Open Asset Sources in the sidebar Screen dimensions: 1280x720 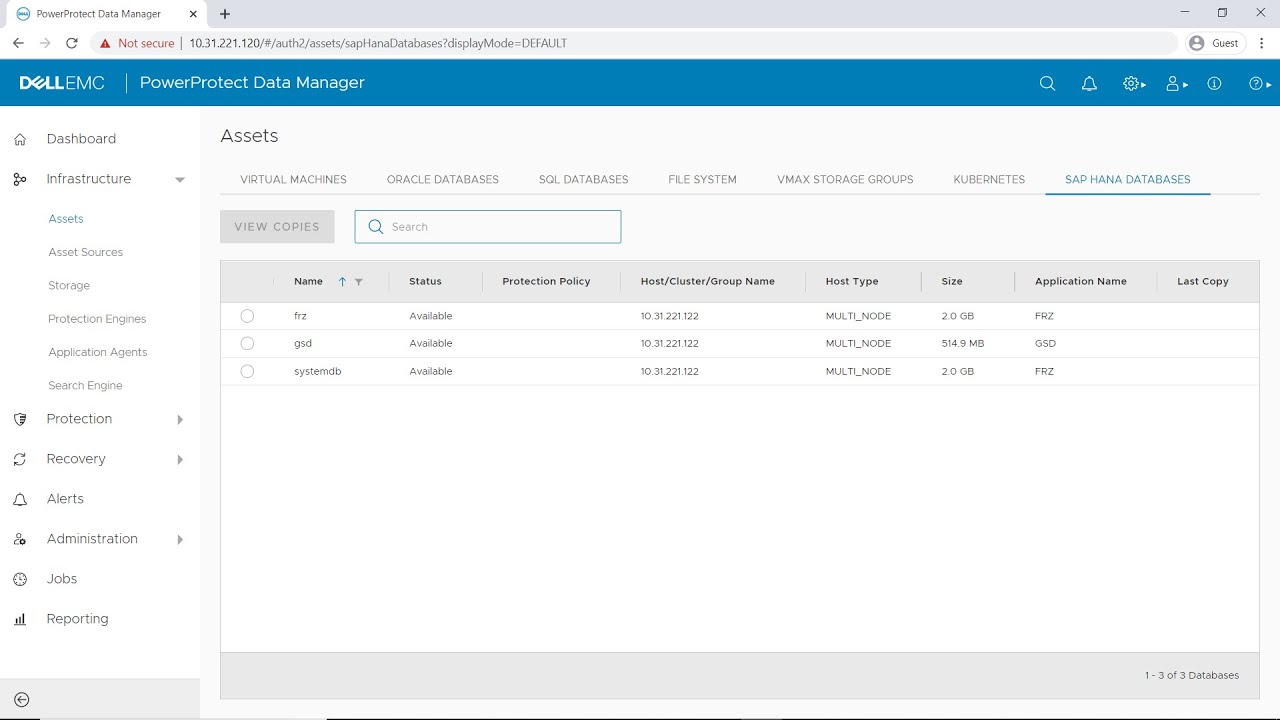(x=86, y=252)
